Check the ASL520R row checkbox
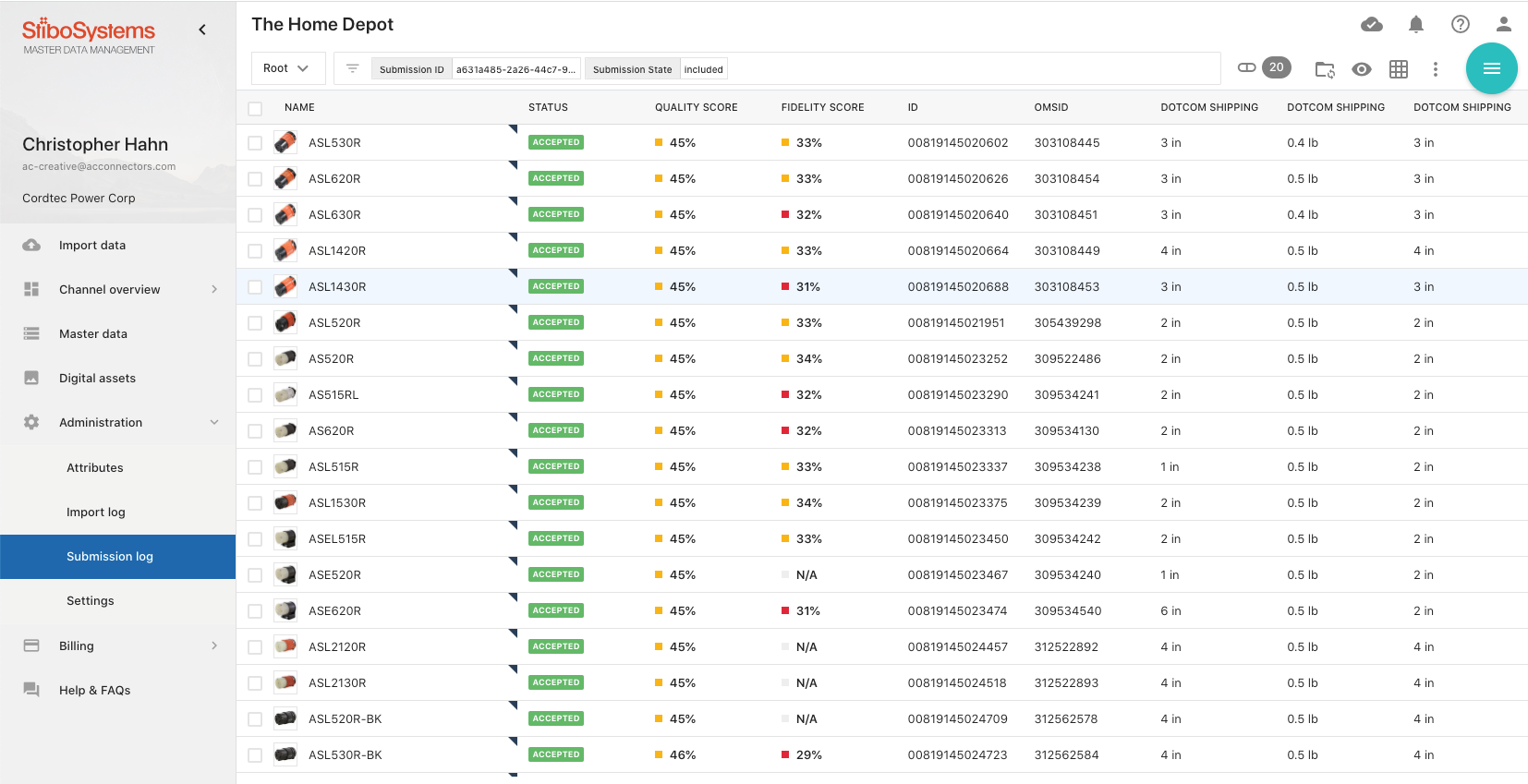This screenshot has height=784, width=1528. (x=255, y=323)
